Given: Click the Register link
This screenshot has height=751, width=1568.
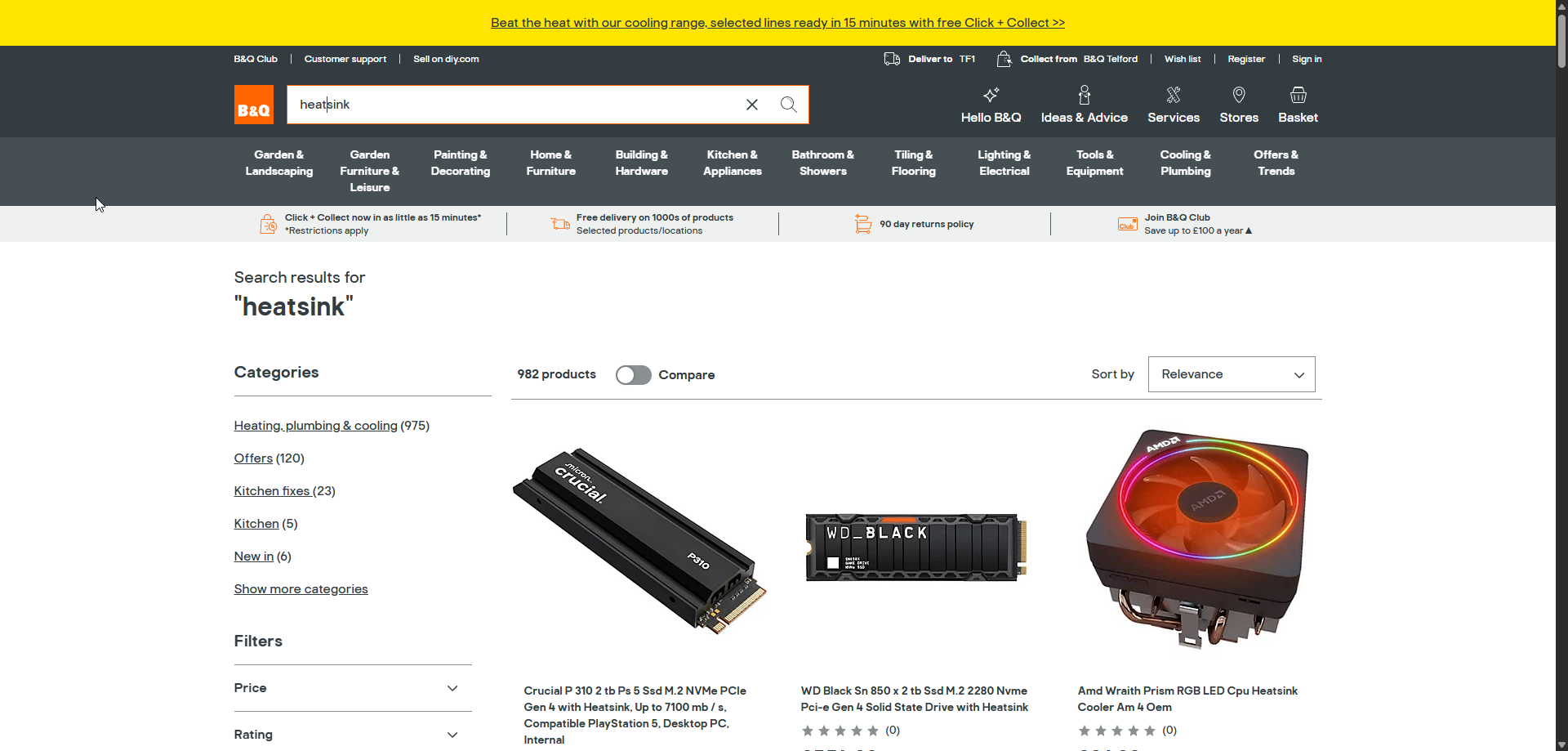Looking at the screenshot, I should [1246, 59].
